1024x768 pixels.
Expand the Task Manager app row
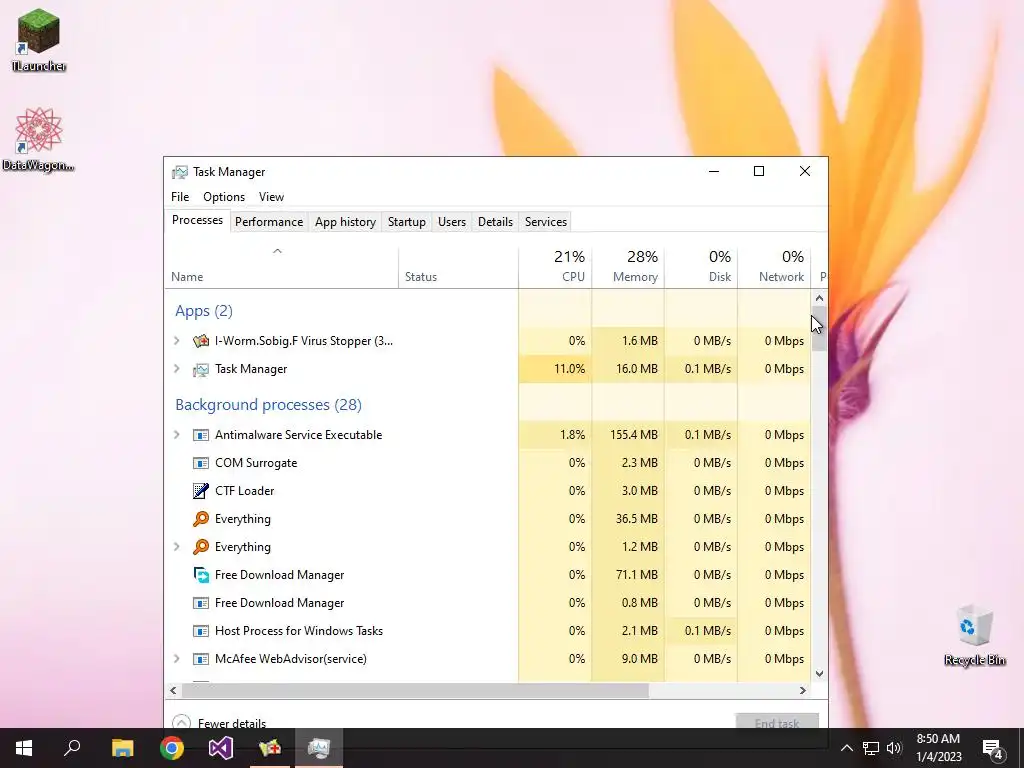point(176,369)
